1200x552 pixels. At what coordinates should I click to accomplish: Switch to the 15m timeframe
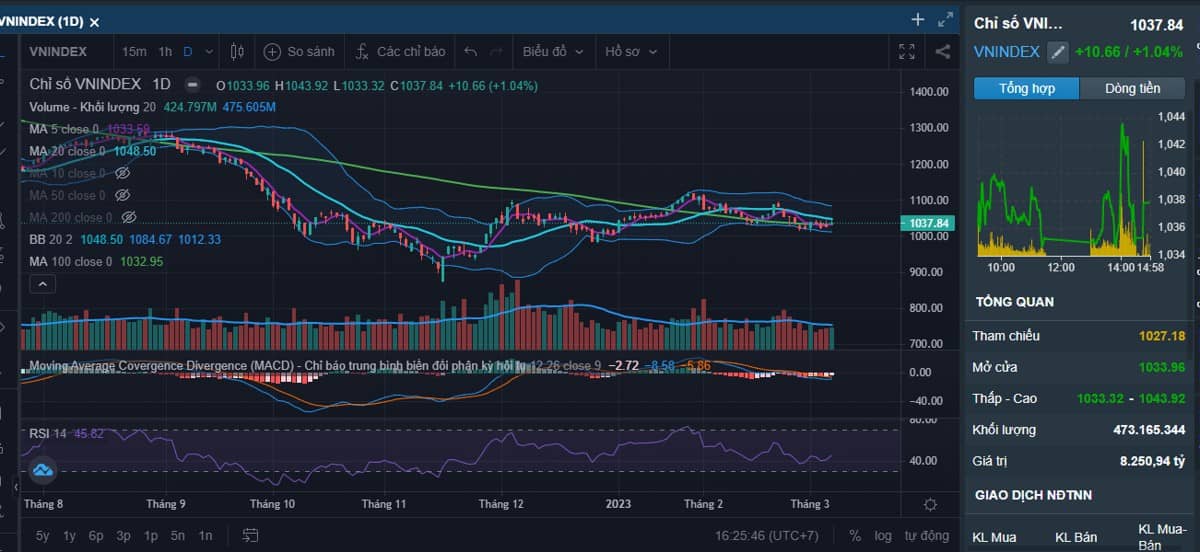coord(134,51)
